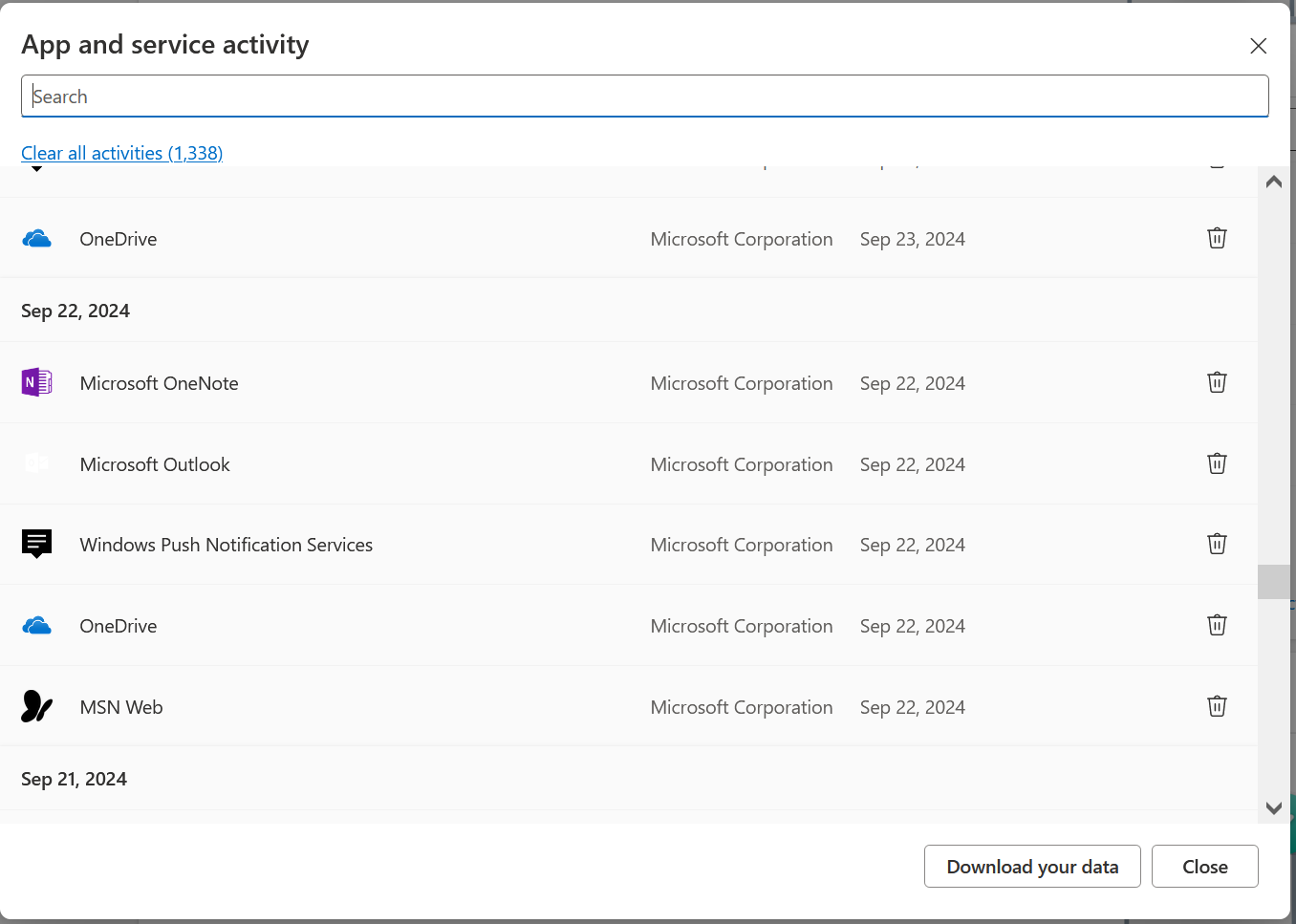The width and height of the screenshot is (1296, 924).
Task: Click the scrollbar up arrow
Action: point(1273,181)
